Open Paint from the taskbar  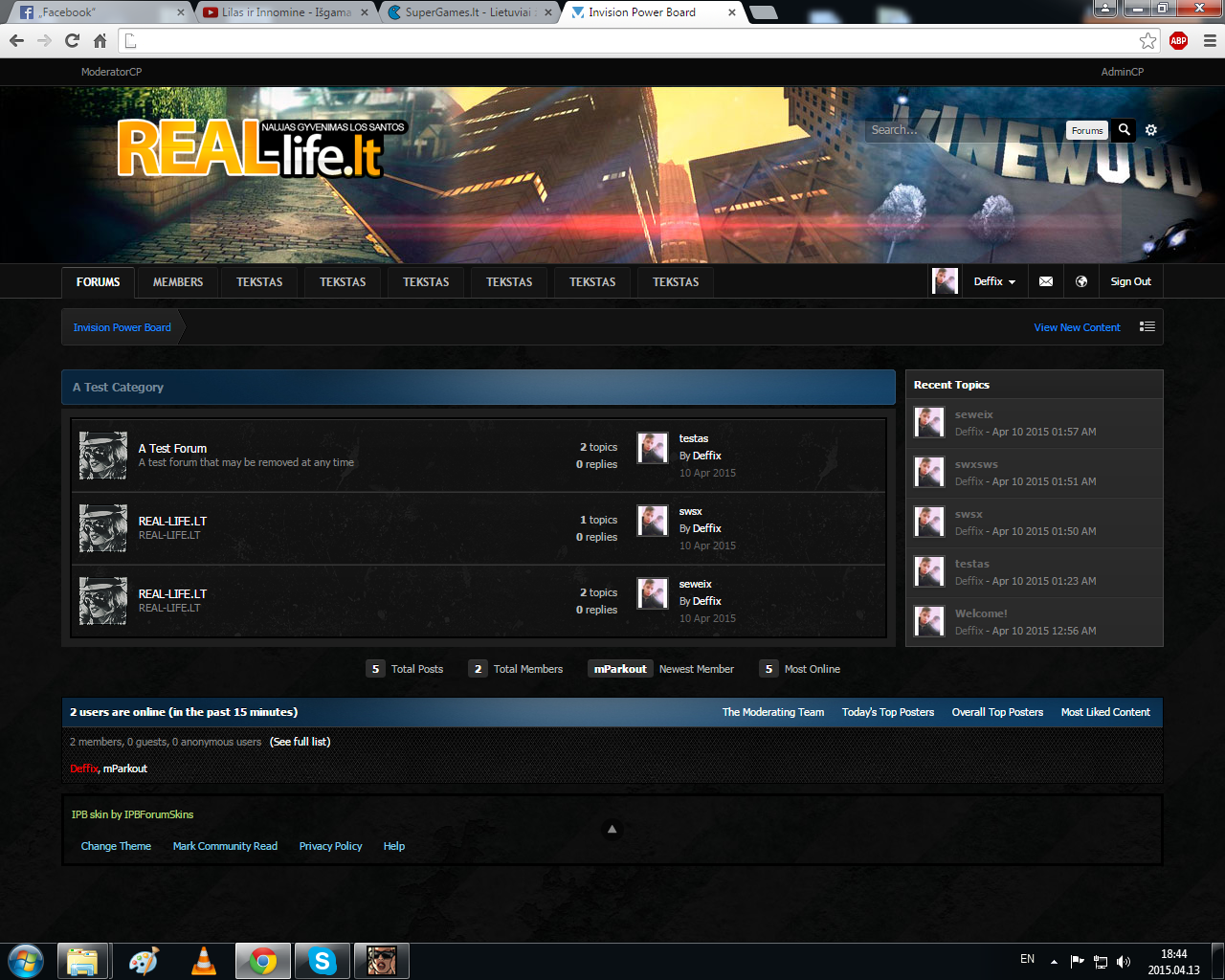click(144, 961)
